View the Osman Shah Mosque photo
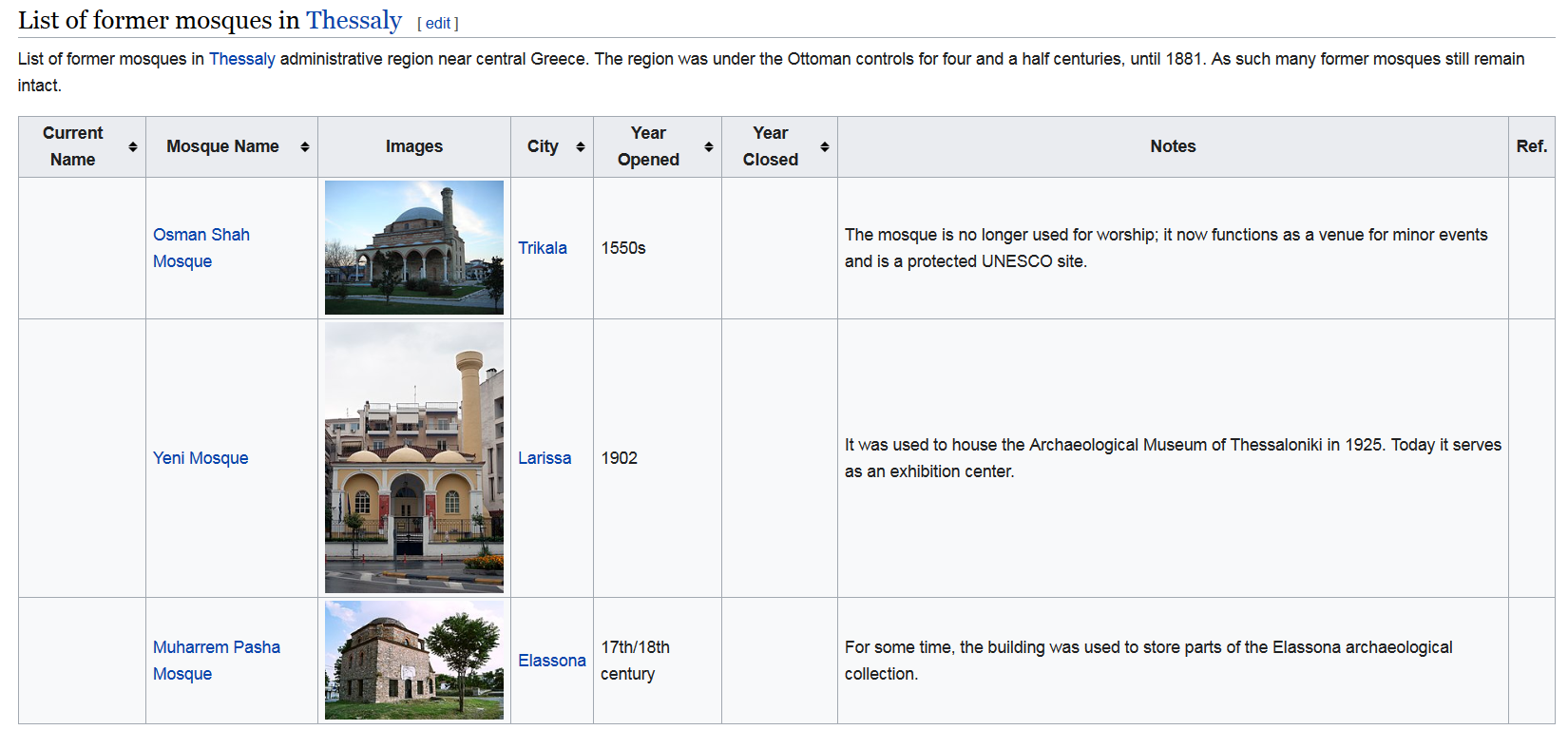The height and width of the screenshot is (730, 1568). [x=414, y=247]
